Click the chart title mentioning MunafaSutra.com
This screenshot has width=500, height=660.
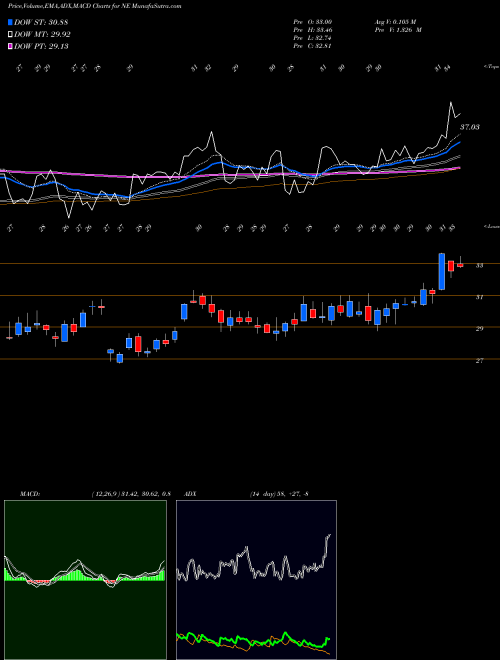click(95, 6)
